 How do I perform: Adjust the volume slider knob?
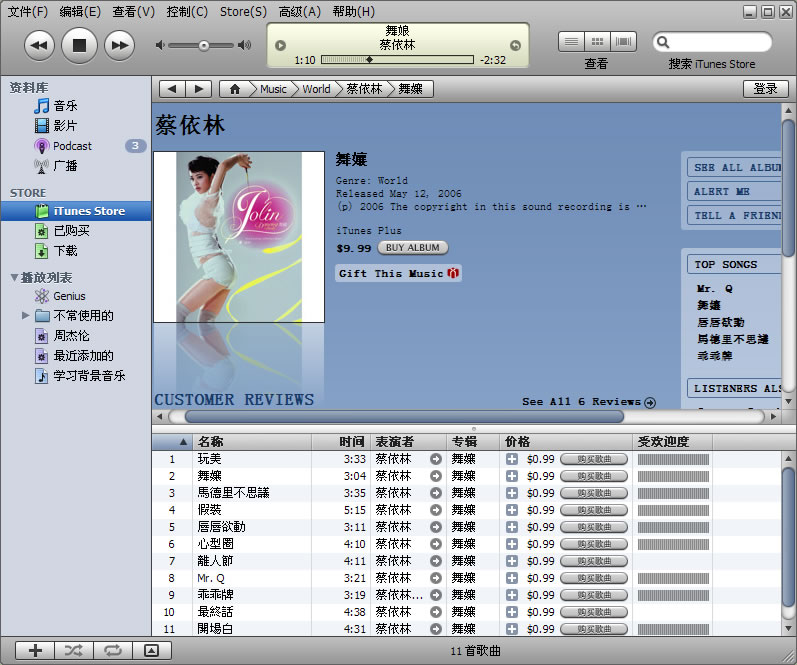click(204, 46)
